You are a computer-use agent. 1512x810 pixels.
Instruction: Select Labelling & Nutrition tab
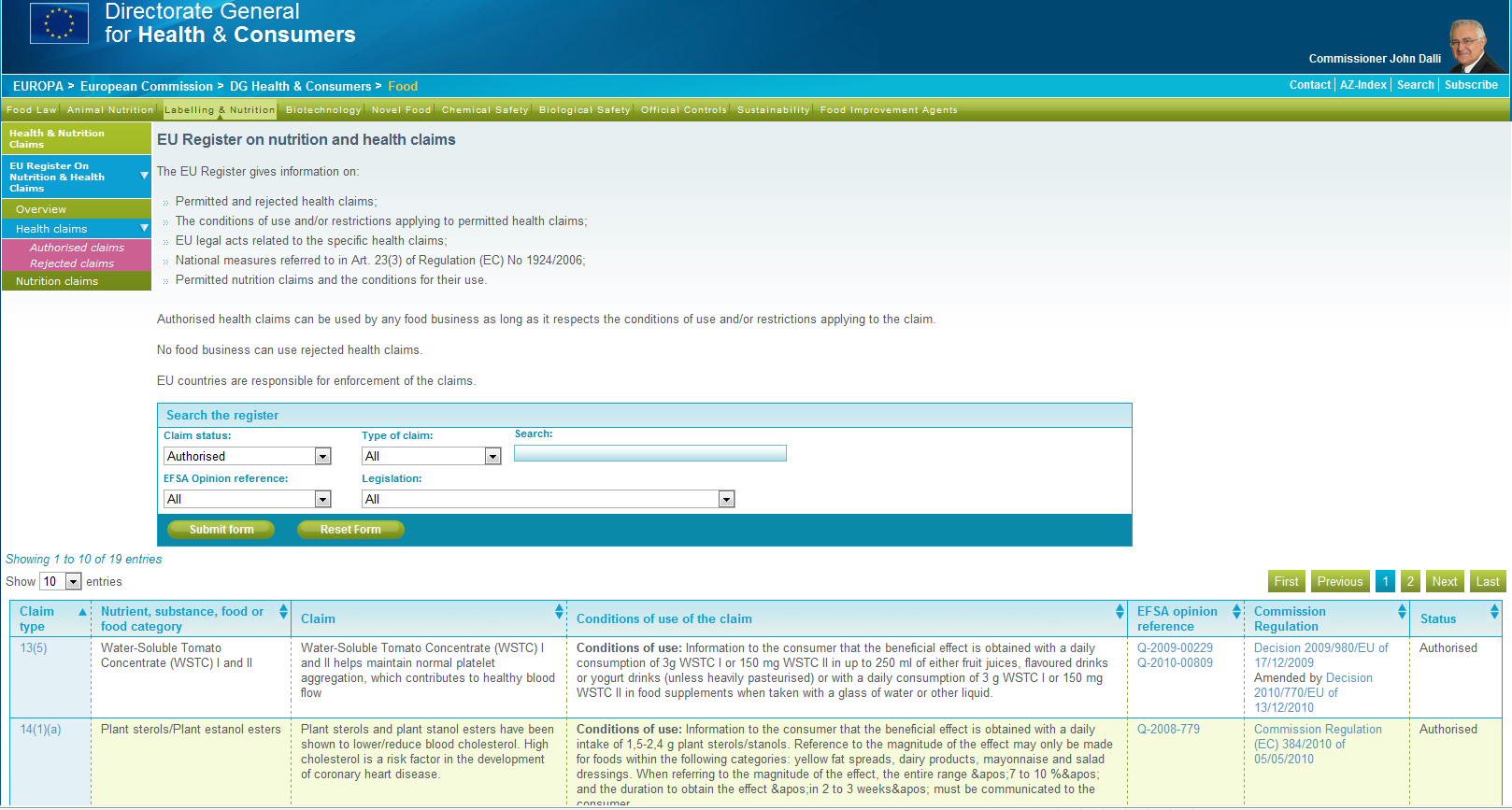(220, 110)
